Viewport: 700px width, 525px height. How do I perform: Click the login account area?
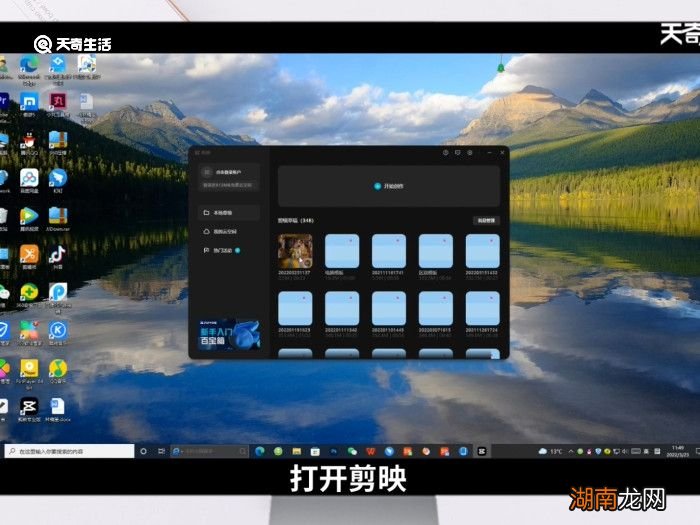(x=229, y=178)
